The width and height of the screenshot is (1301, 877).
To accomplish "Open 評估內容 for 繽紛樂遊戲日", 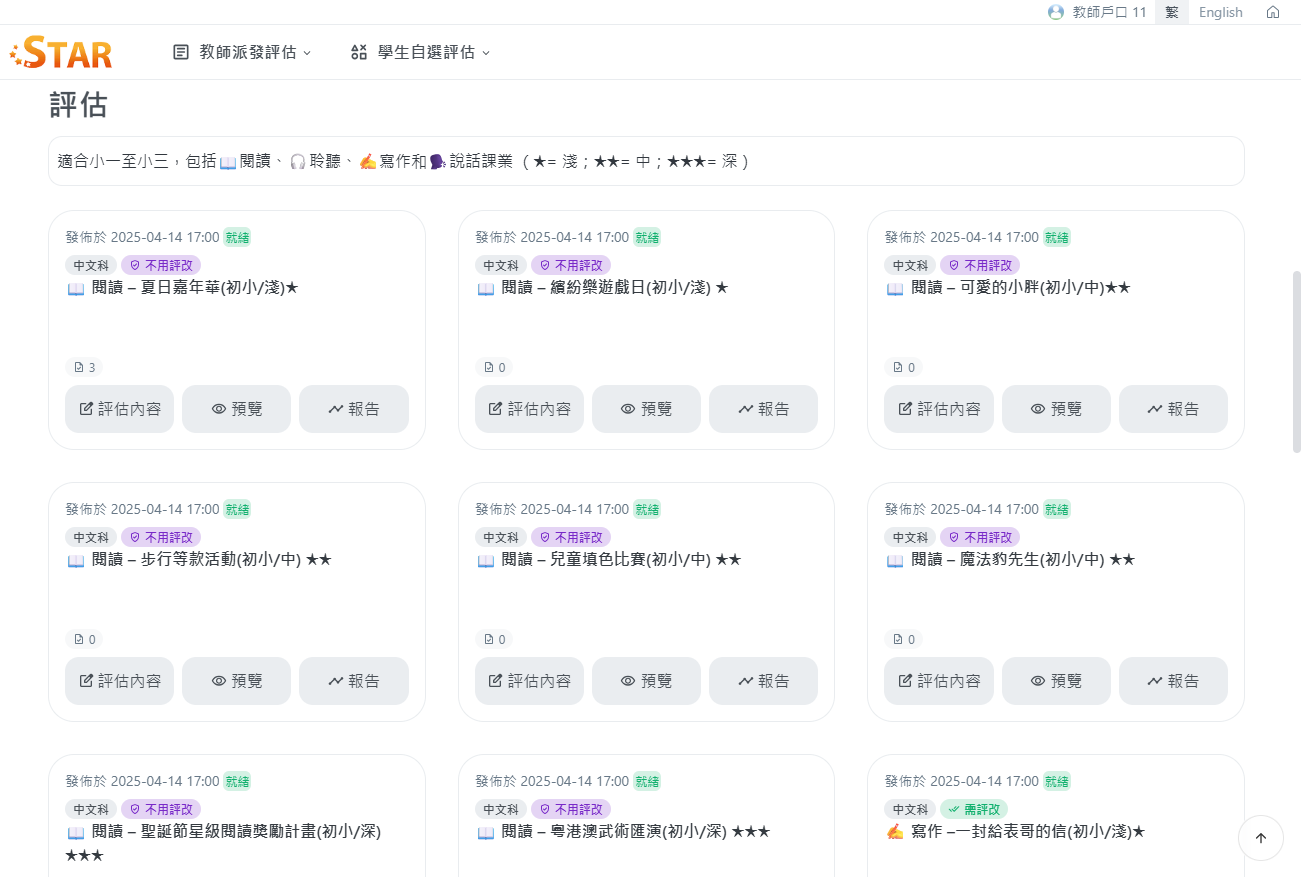I will [529, 409].
